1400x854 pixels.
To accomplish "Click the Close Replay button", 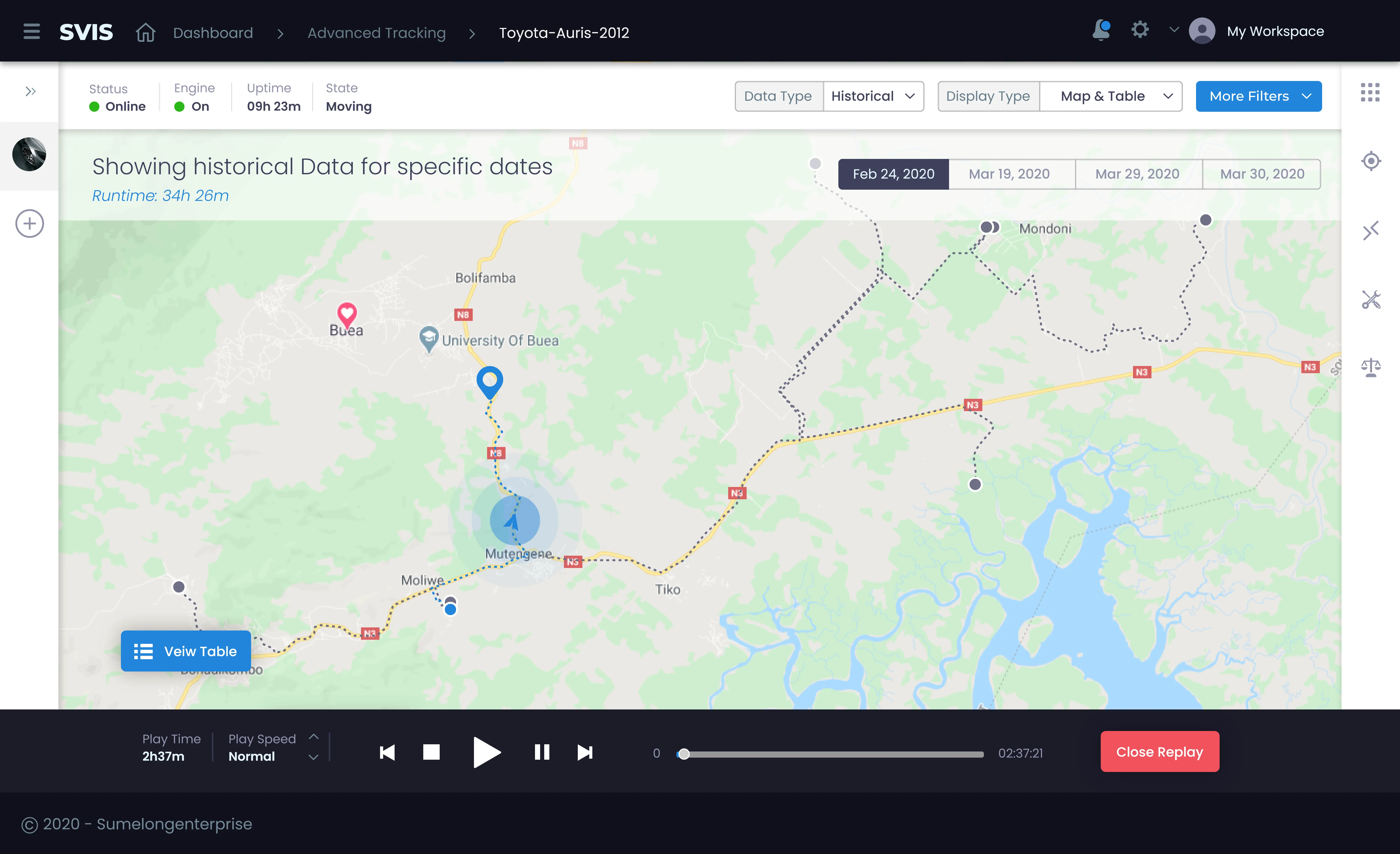I will (x=1159, y=752).
